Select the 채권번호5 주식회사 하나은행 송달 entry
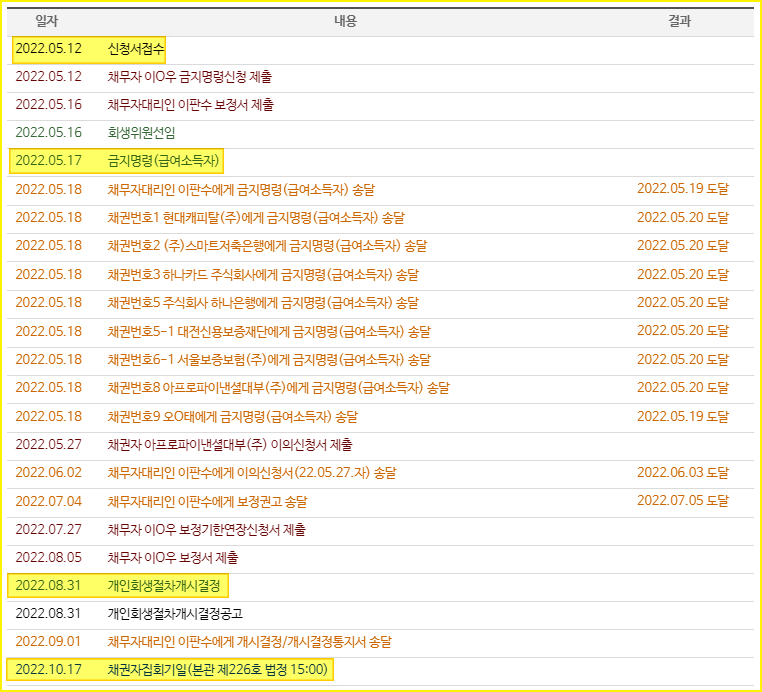762x692 pixels. 263,303
